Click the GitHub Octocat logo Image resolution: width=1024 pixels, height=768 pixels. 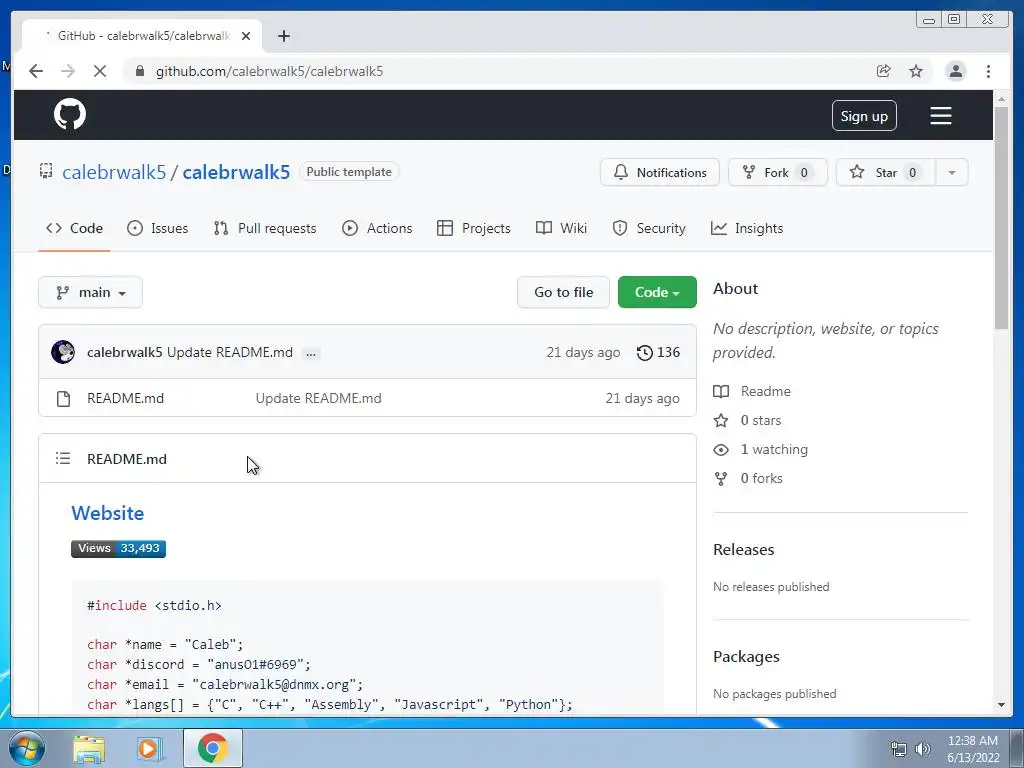(x=70, y=115)
